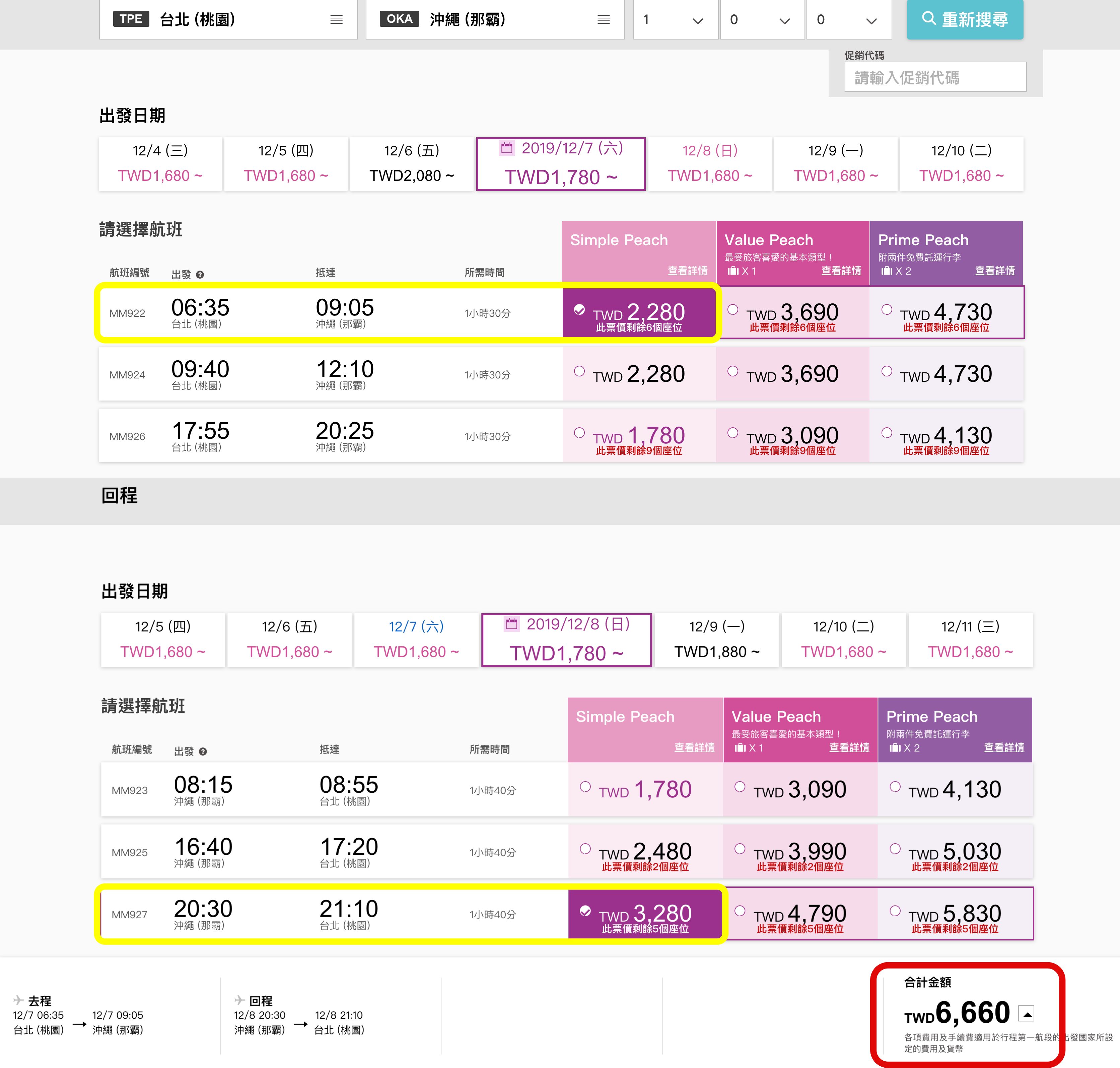Select MM925 Prime Peach TWD 5,030 fare

(895, 849)
